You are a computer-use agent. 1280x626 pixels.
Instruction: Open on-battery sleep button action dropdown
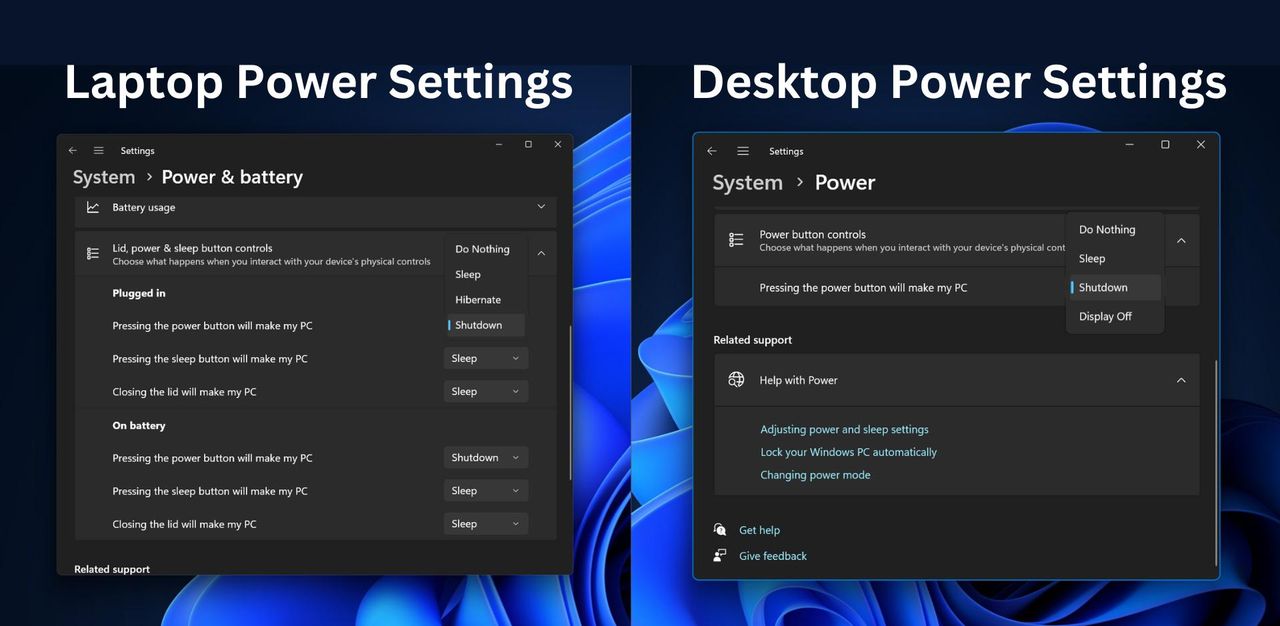pos(486,491)
